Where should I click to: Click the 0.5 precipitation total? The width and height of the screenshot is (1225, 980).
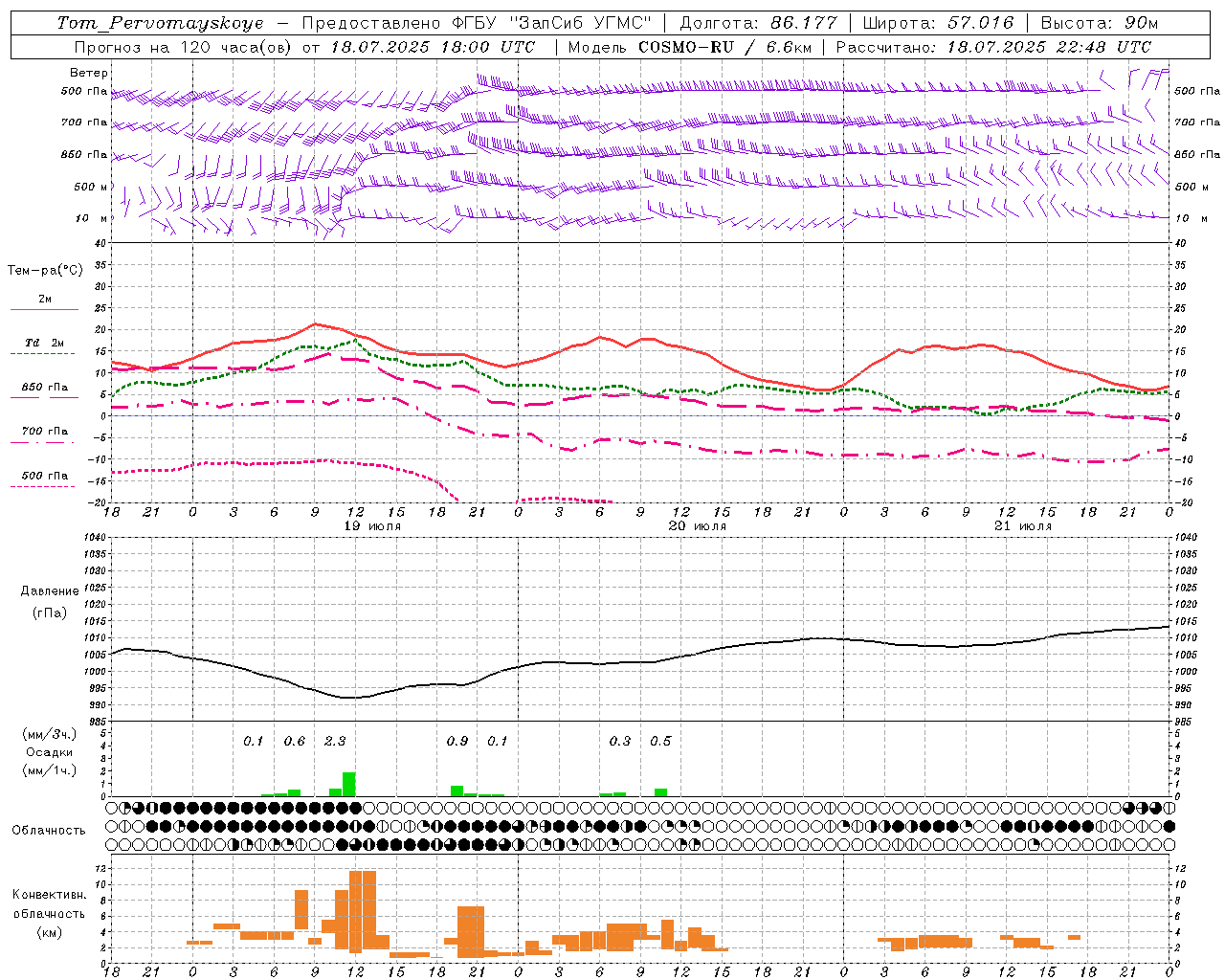[x=660, y=742]
